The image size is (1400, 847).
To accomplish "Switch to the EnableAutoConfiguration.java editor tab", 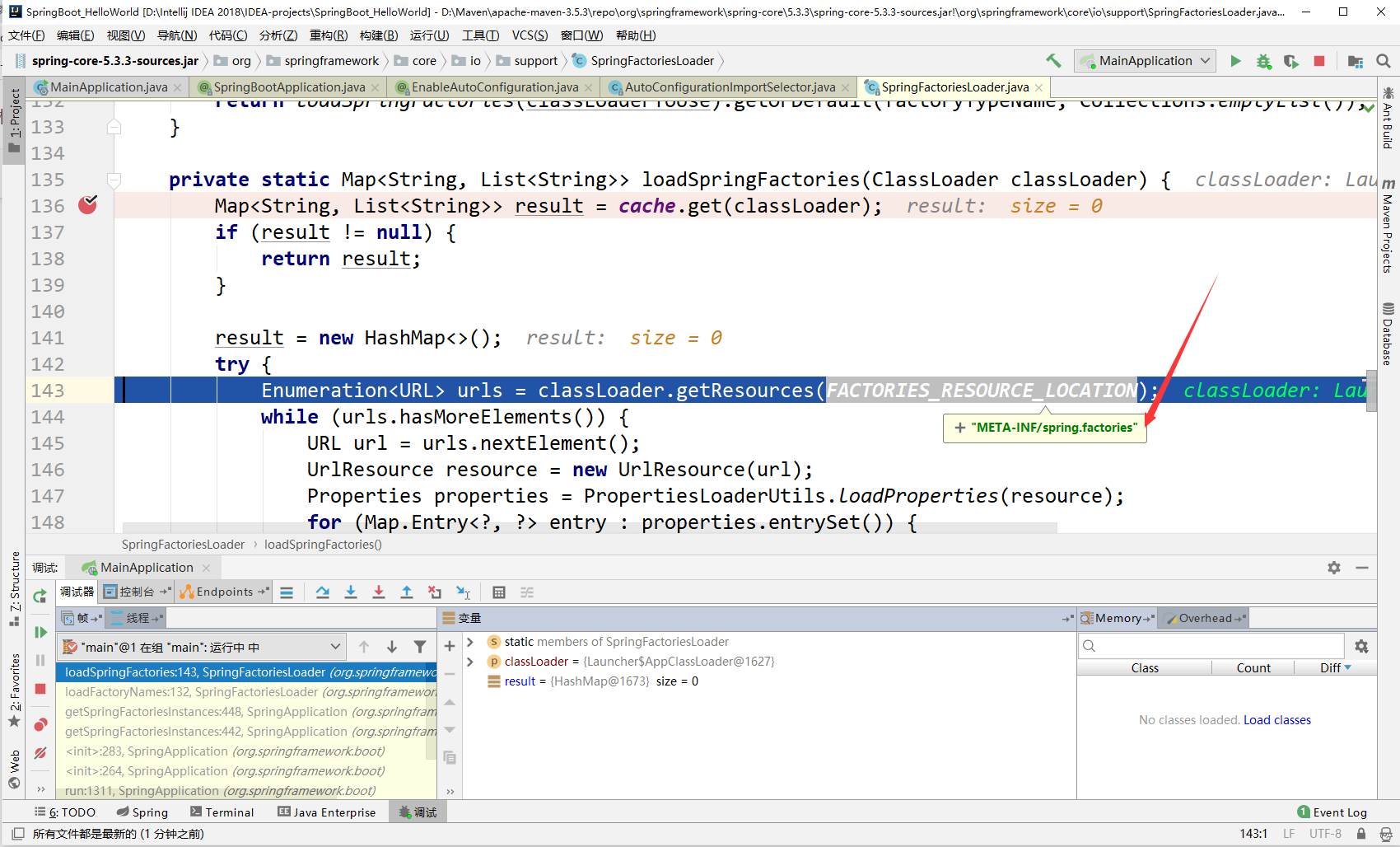I will [x=494, y=87].
